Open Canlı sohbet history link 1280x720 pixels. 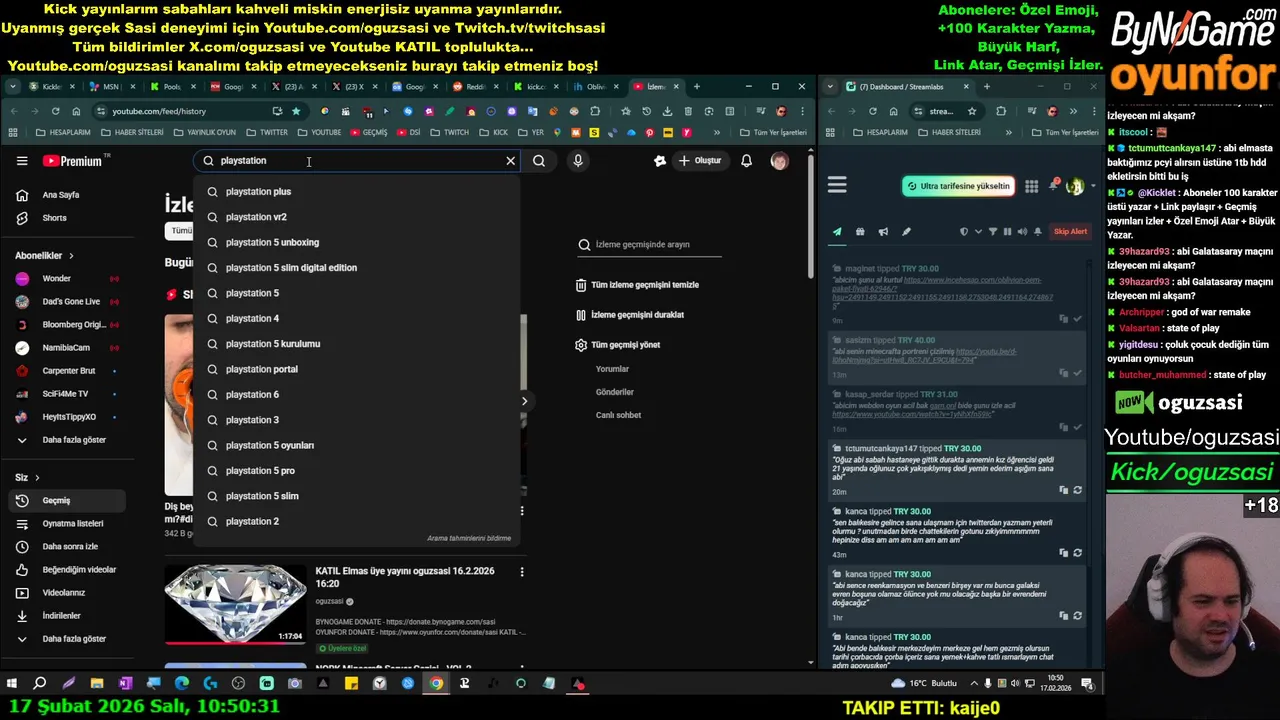pyautogui.click(x=618, y=415)
